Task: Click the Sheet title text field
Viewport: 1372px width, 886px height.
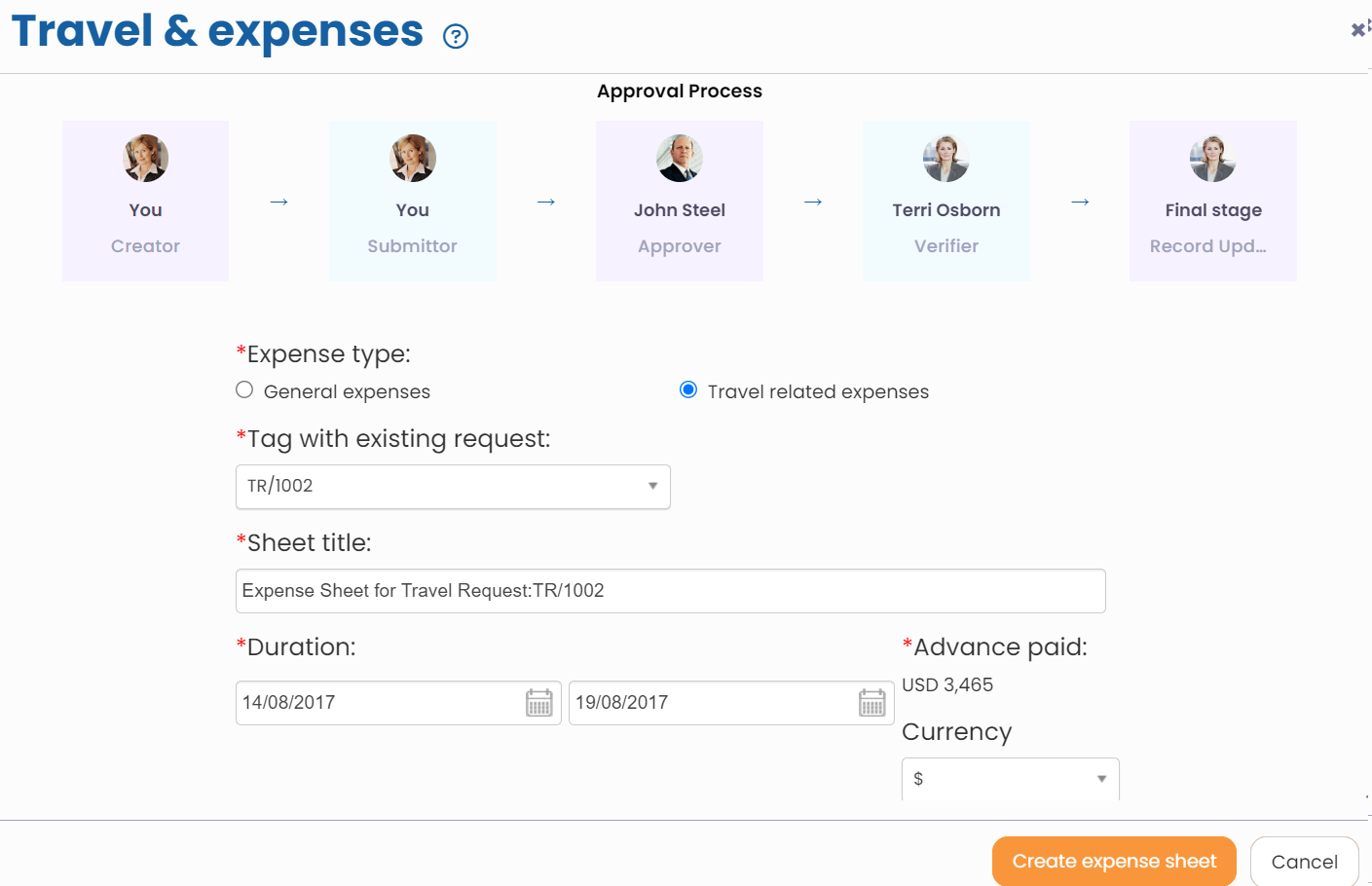Action: [670, 590]
